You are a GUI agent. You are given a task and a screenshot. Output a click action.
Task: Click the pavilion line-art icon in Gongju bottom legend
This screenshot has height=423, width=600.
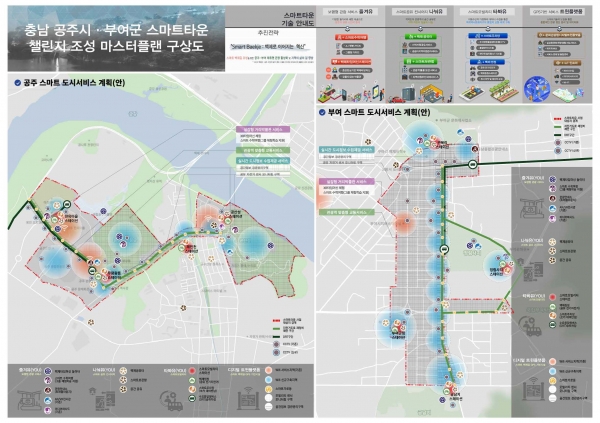[x=29, y=400]
